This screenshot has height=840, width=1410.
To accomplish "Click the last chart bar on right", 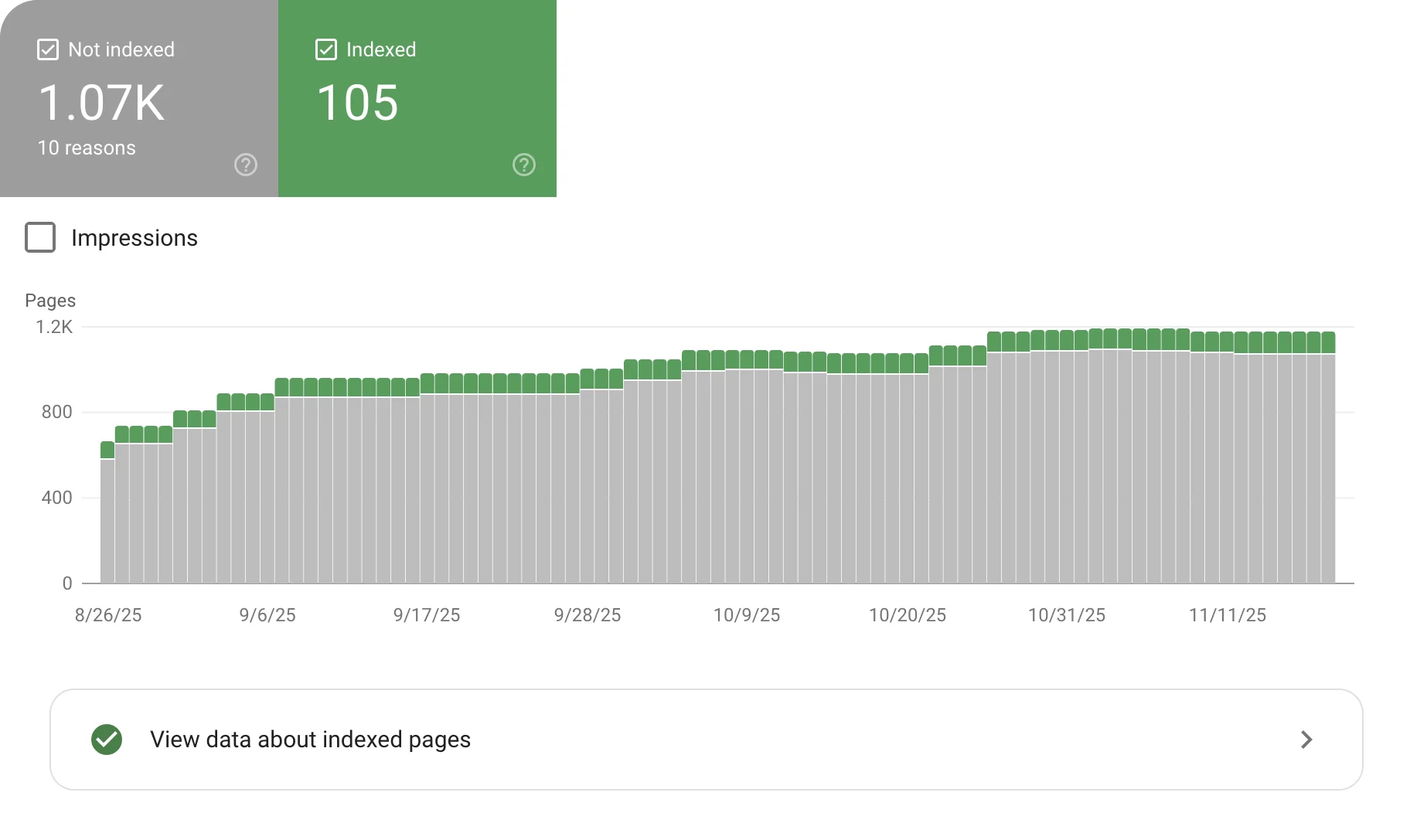I will click(1328, 457).
